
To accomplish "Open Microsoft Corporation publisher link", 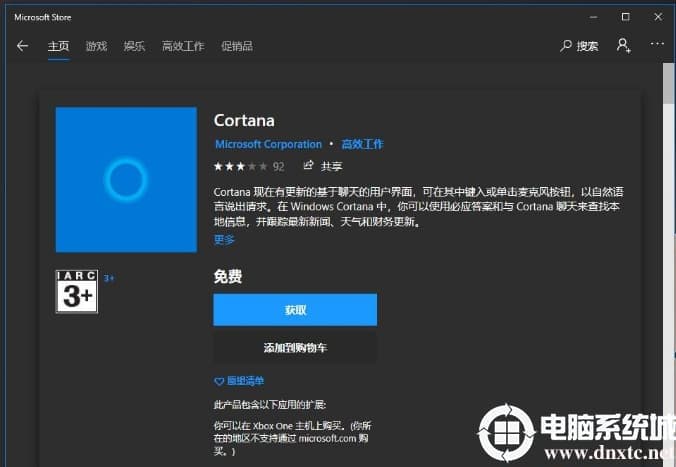I will click(269, 144).
